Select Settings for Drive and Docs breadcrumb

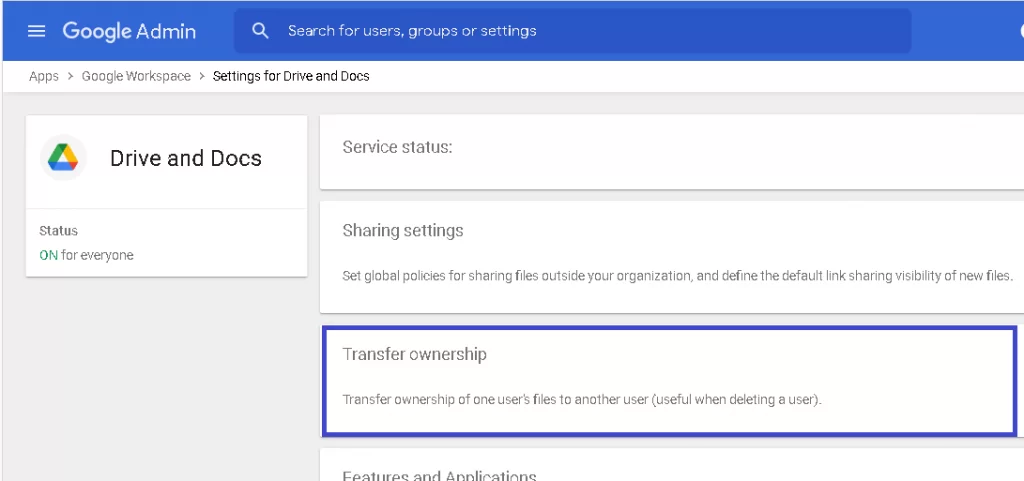291,77
